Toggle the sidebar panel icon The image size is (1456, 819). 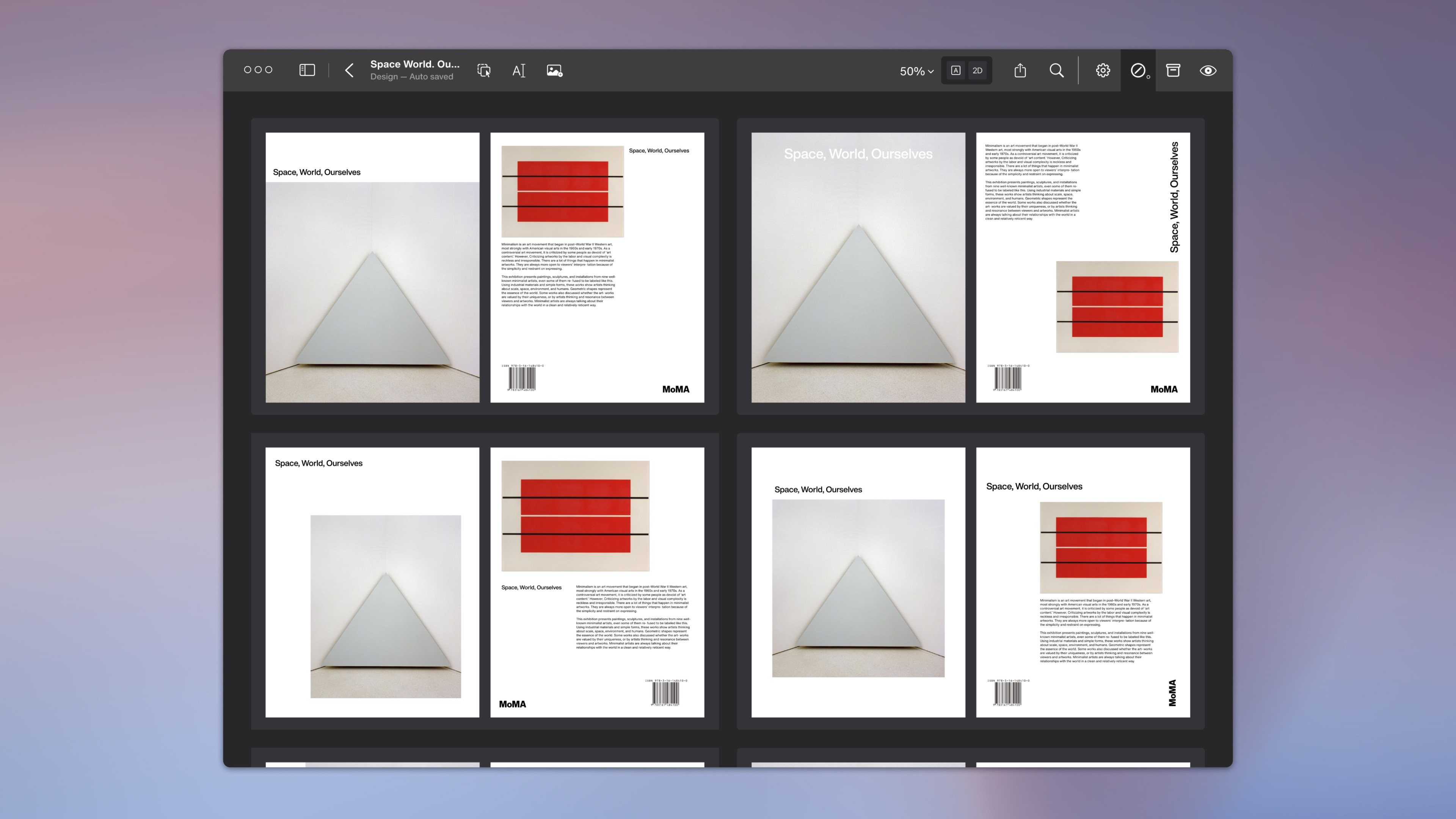point(307,70)
